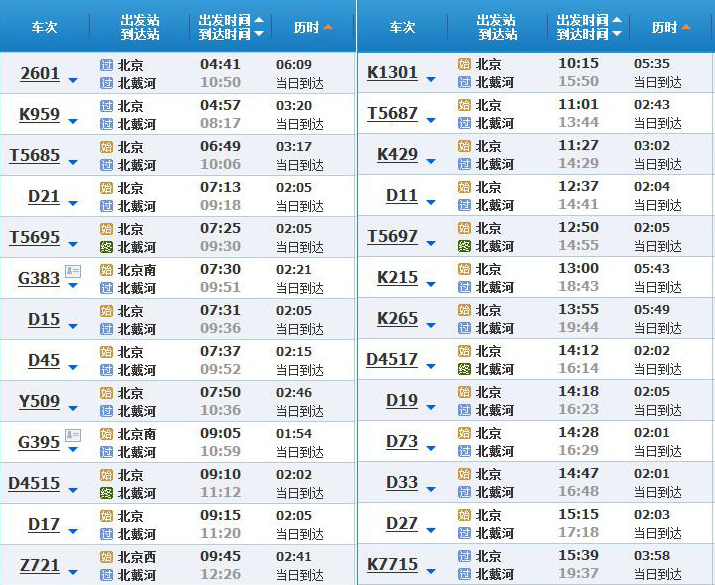Sort left table by departure time ascending arrow

[259, 20]
